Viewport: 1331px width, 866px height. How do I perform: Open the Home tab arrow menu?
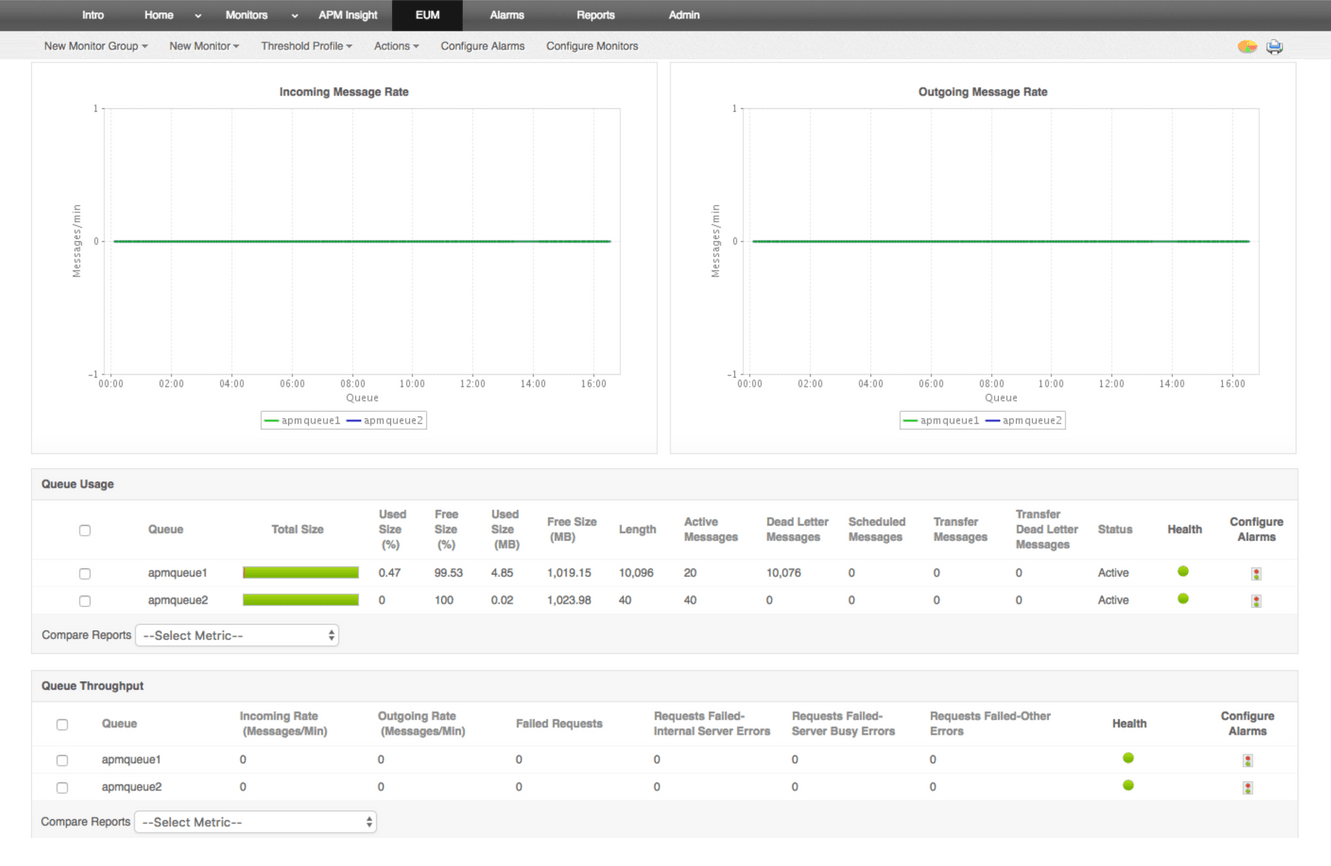pos(198,16)
